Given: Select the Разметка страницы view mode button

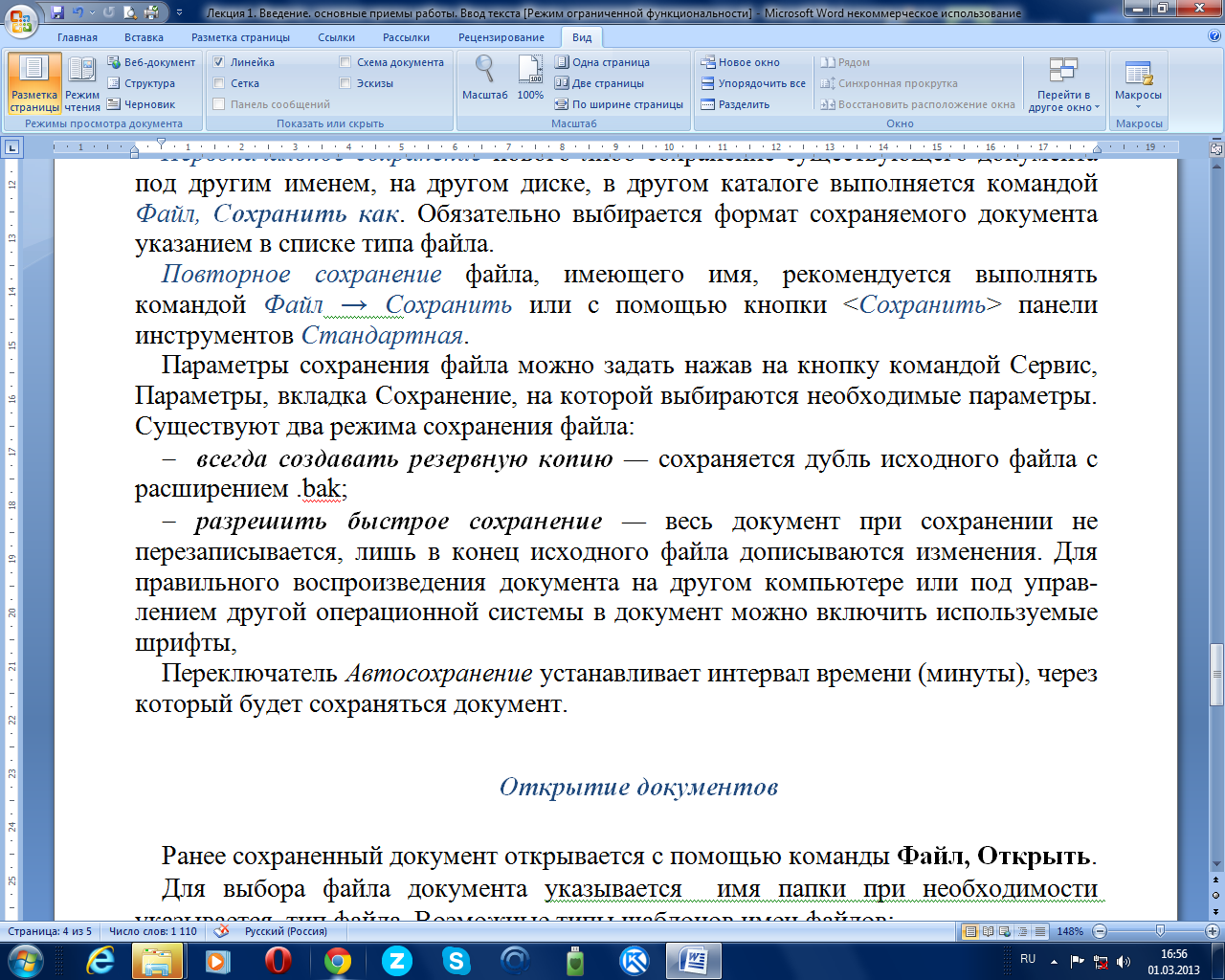Looking at the screenshot, I should click(x=34, y=83).
